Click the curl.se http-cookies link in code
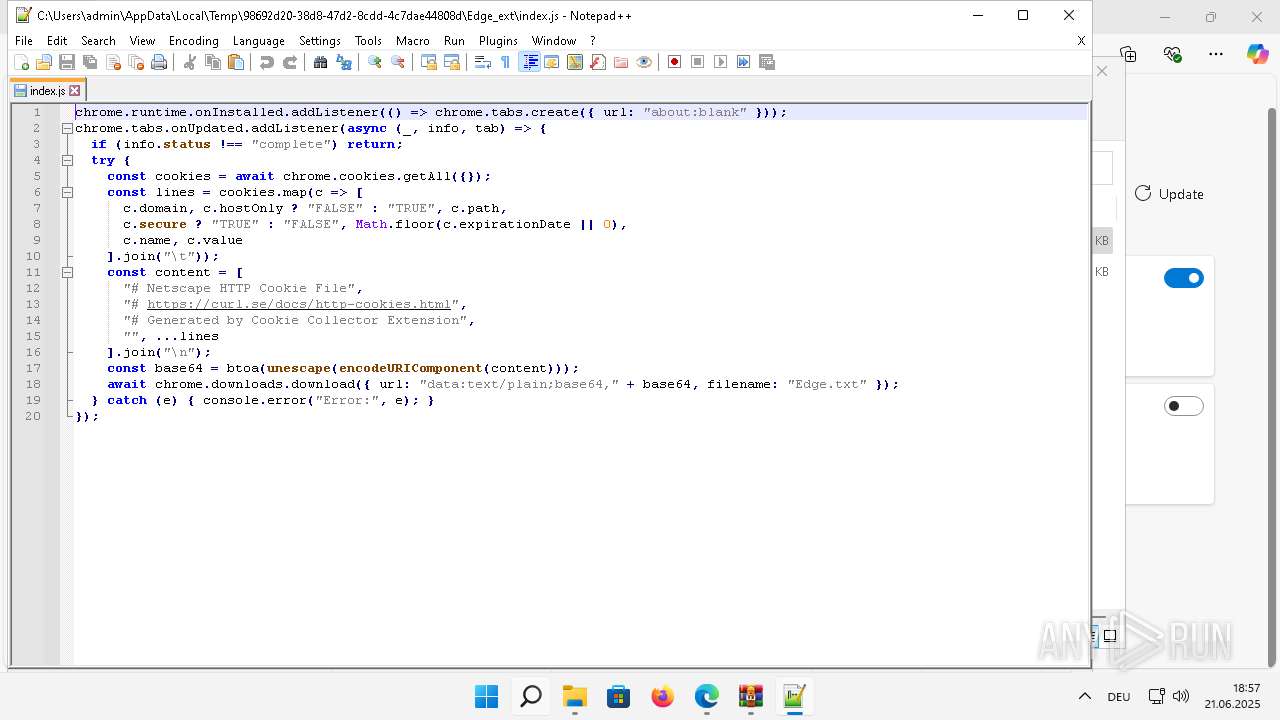Viewport: 1280px width, 720px height. coord(299,304)
